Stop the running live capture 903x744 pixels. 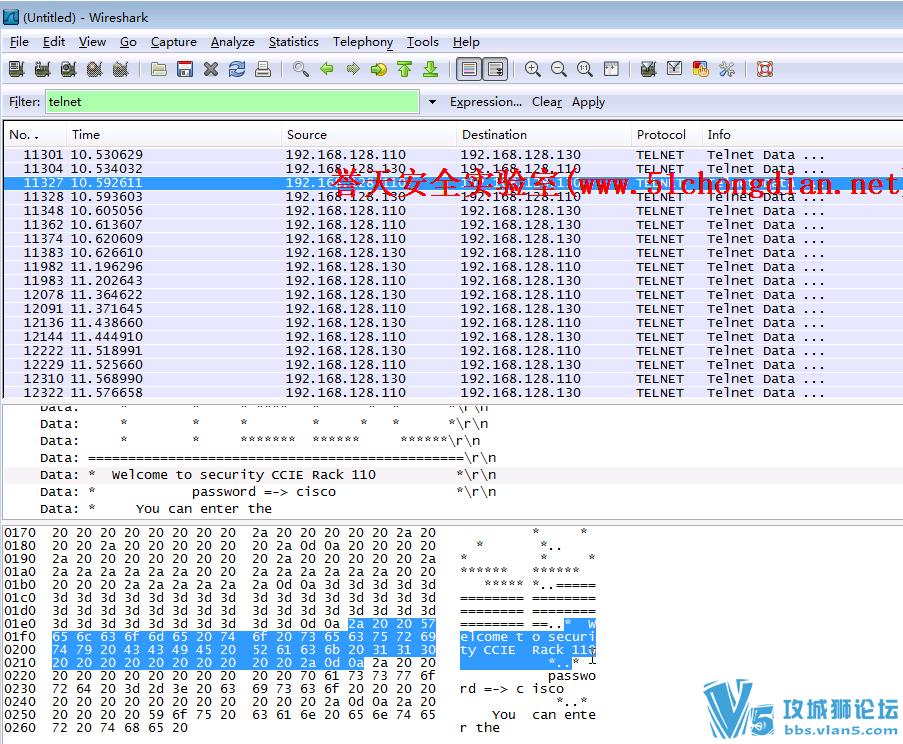click(94, 69)
